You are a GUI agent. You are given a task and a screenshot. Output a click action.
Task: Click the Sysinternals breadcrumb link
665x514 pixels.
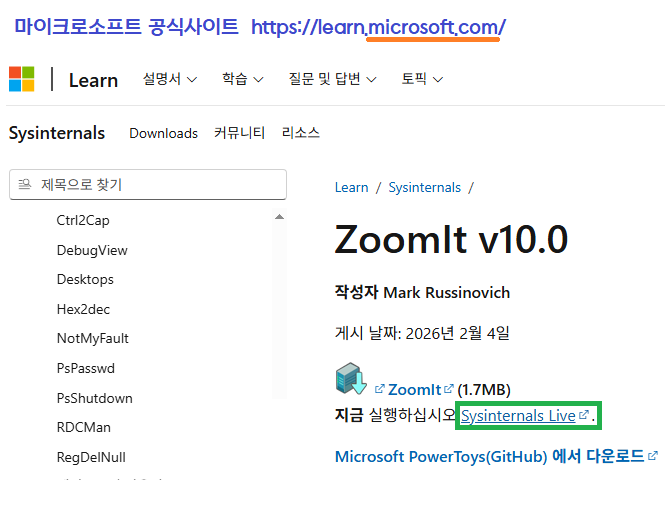pyautogui.click(x=425, y=187)
